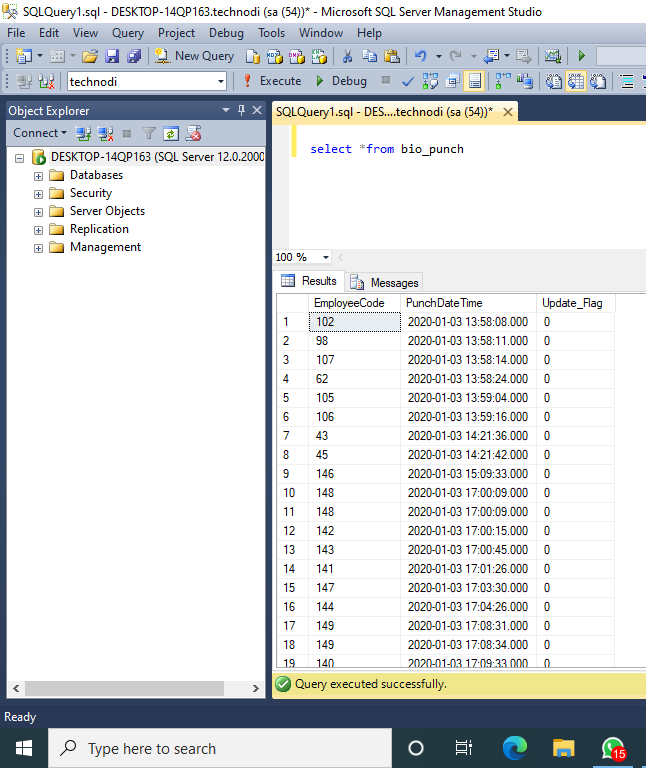Switch to the Messages tab
This screenshot has width=646, height=768.
point(384,283)
